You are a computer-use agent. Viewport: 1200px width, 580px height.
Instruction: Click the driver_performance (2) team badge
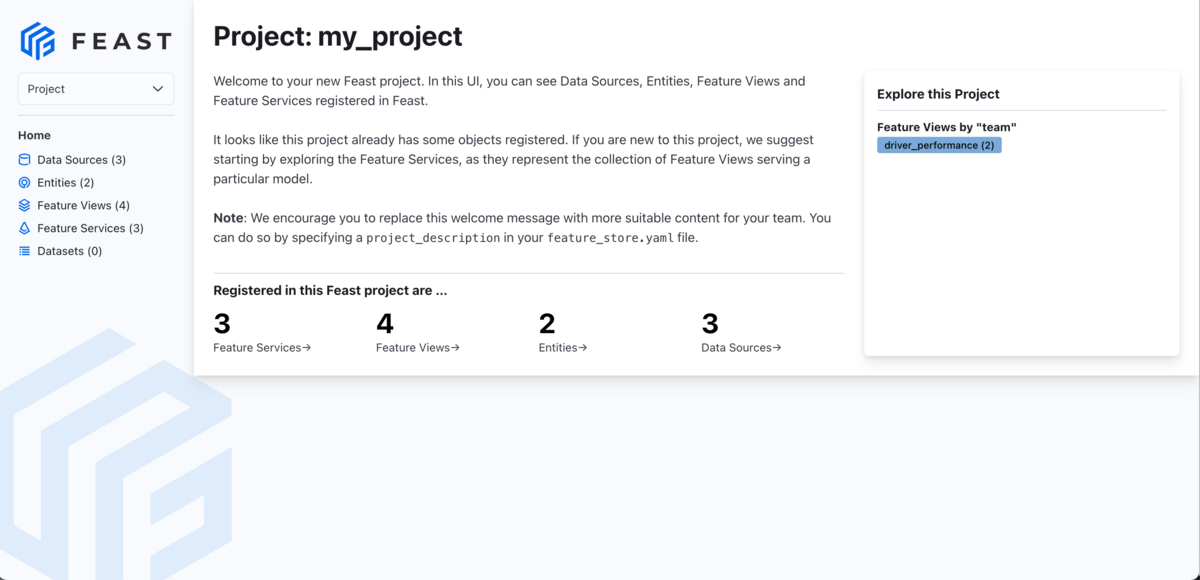coord(939,145)
